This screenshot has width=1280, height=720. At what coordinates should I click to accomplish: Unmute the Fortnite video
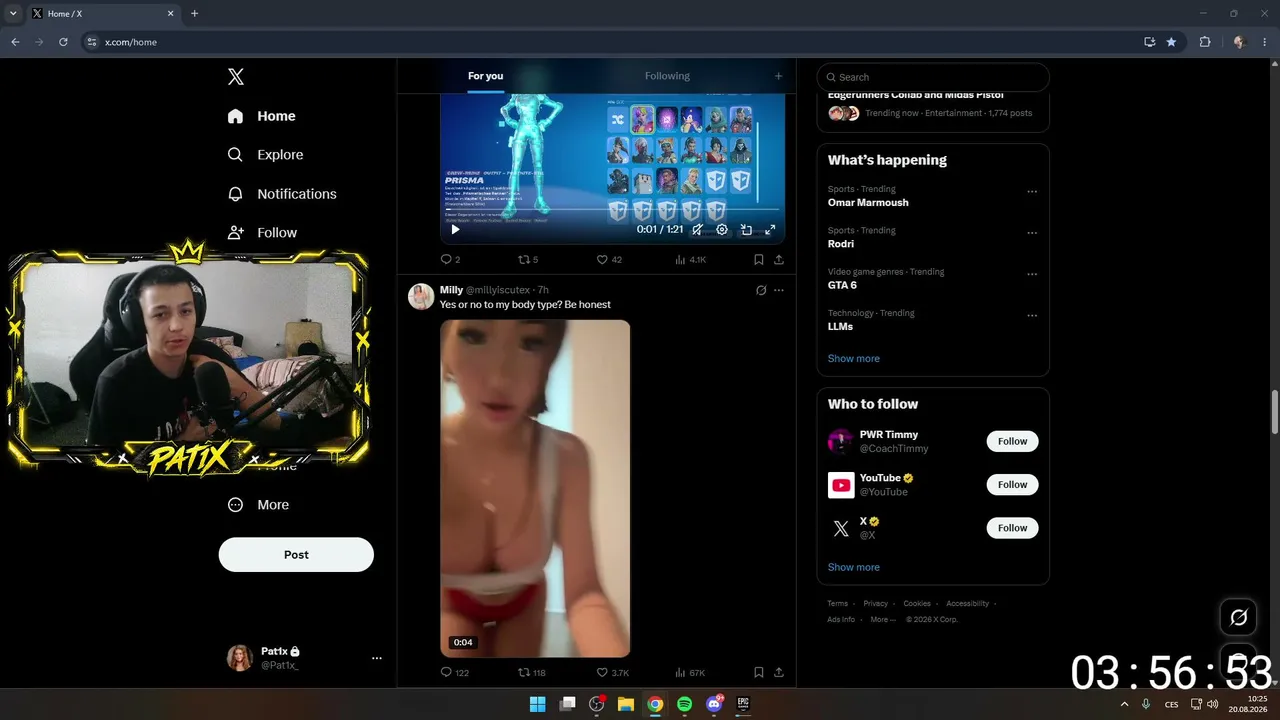tap(697, 230)
